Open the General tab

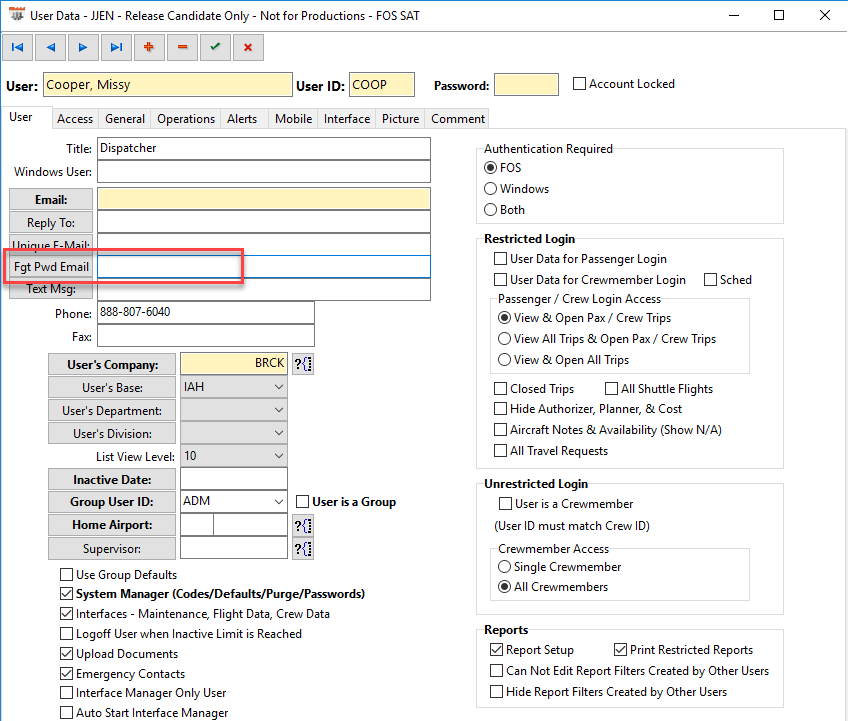coord(125,119)
